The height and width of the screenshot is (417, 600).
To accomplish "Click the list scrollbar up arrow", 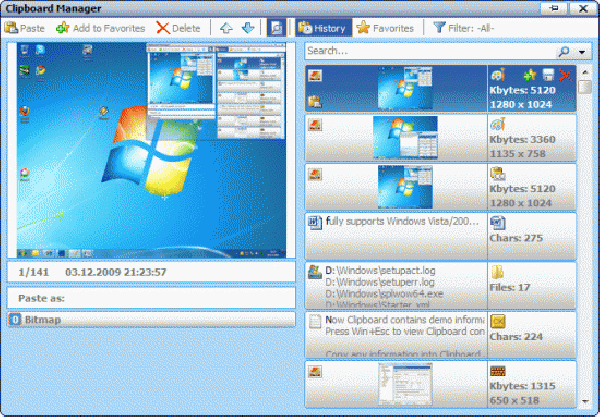I will pyautogui.click(x=585, y=72).
